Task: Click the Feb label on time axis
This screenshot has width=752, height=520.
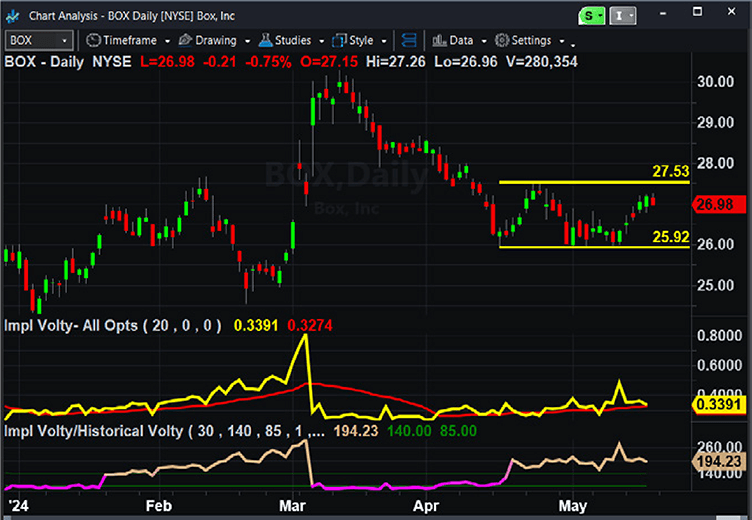Action: (x=159, y=506)
